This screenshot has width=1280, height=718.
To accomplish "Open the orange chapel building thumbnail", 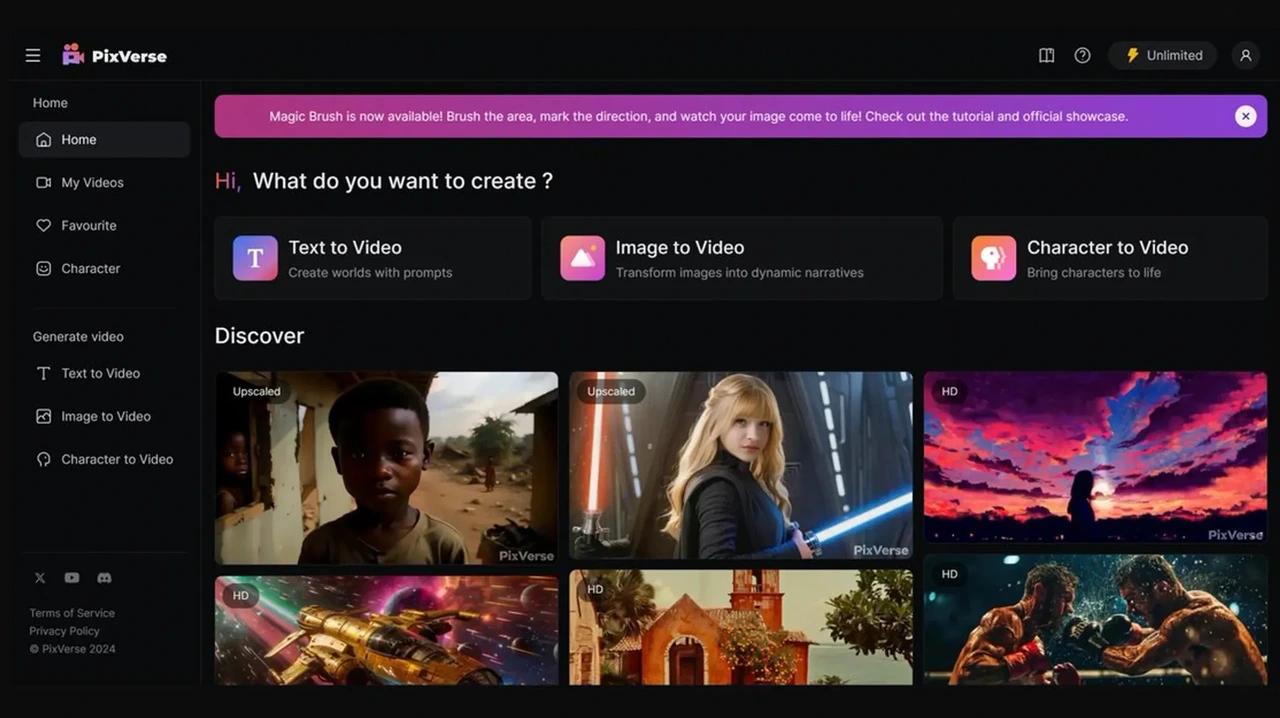I will click(741, 627).
